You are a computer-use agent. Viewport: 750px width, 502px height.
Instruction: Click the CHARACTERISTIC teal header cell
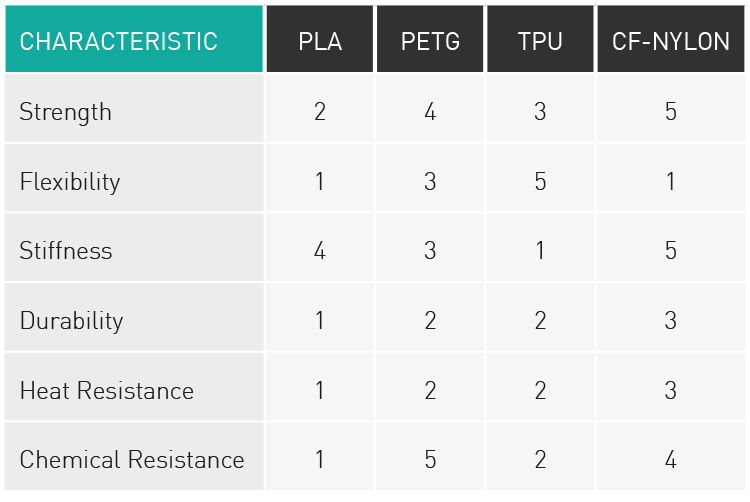[134, 39]
